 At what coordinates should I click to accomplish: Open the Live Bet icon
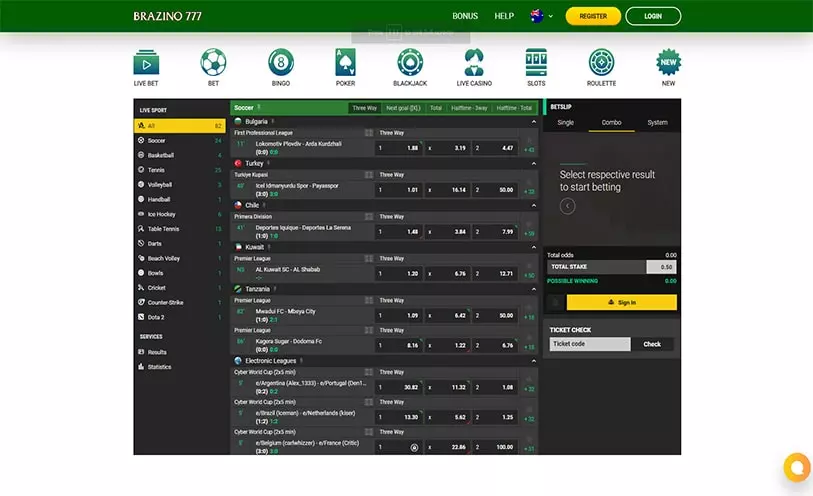(x=146, y=63)
